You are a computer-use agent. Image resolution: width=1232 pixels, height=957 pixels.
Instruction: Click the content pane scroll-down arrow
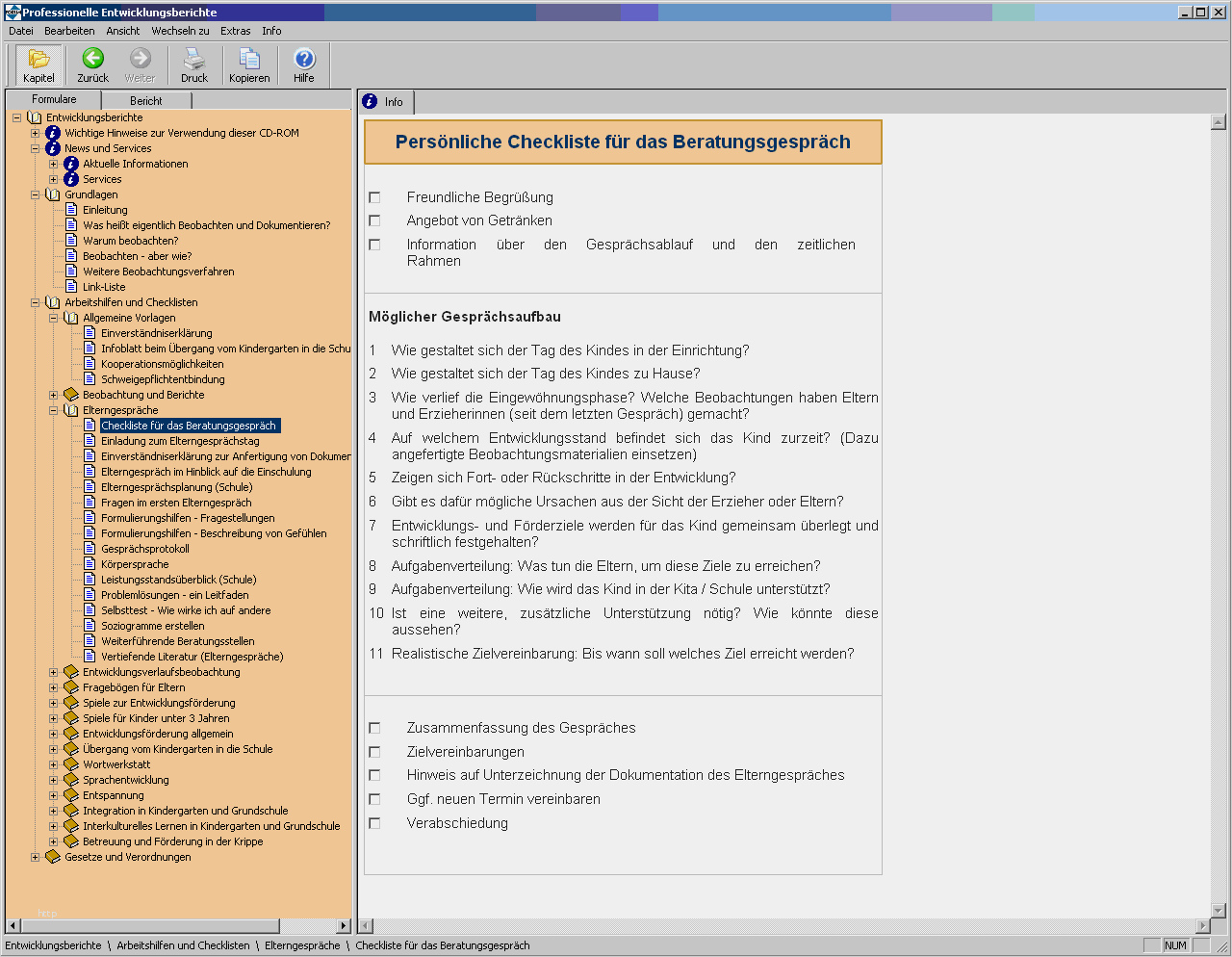1218,910
